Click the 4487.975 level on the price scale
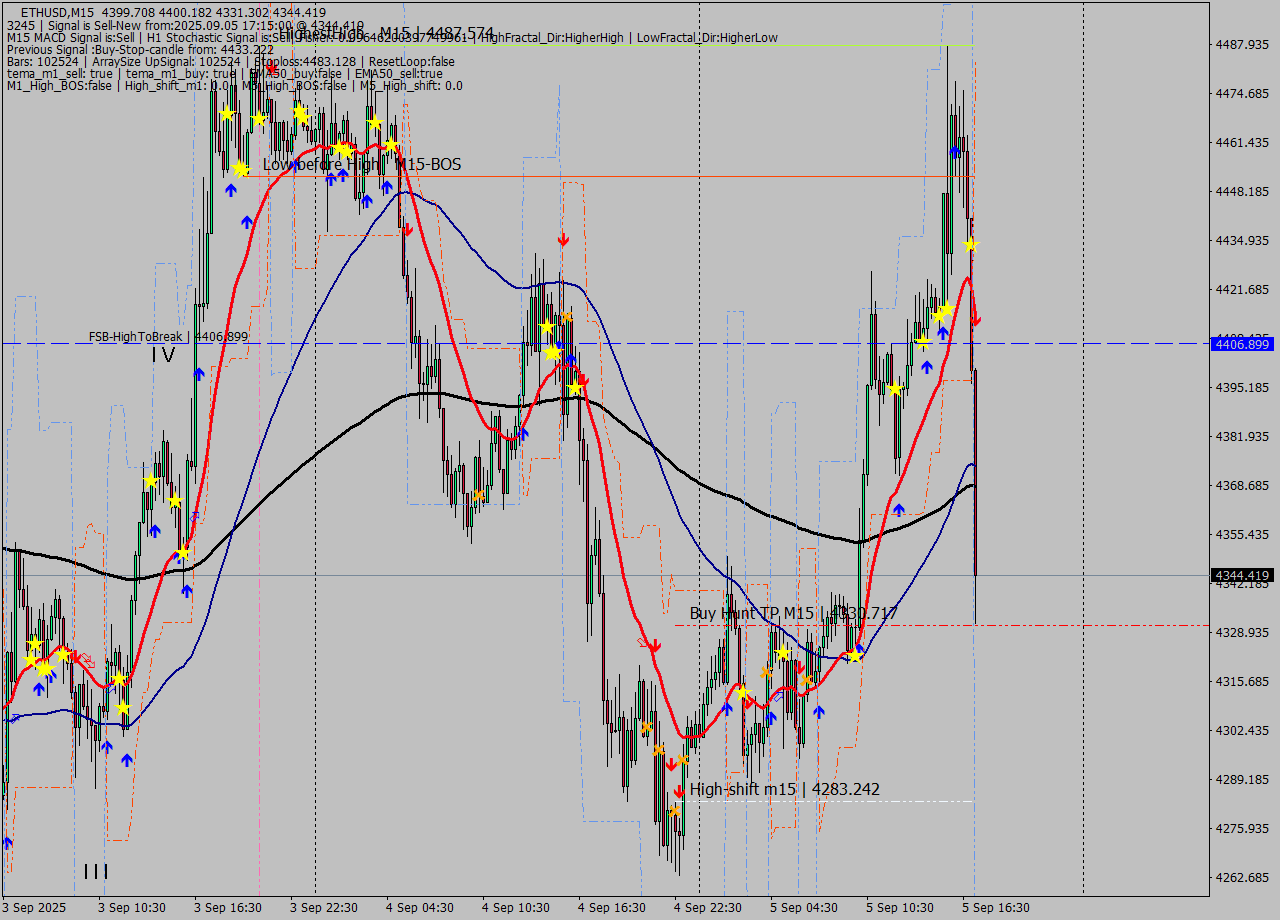The image size is (1280, 920). (x=1240, y=44)
